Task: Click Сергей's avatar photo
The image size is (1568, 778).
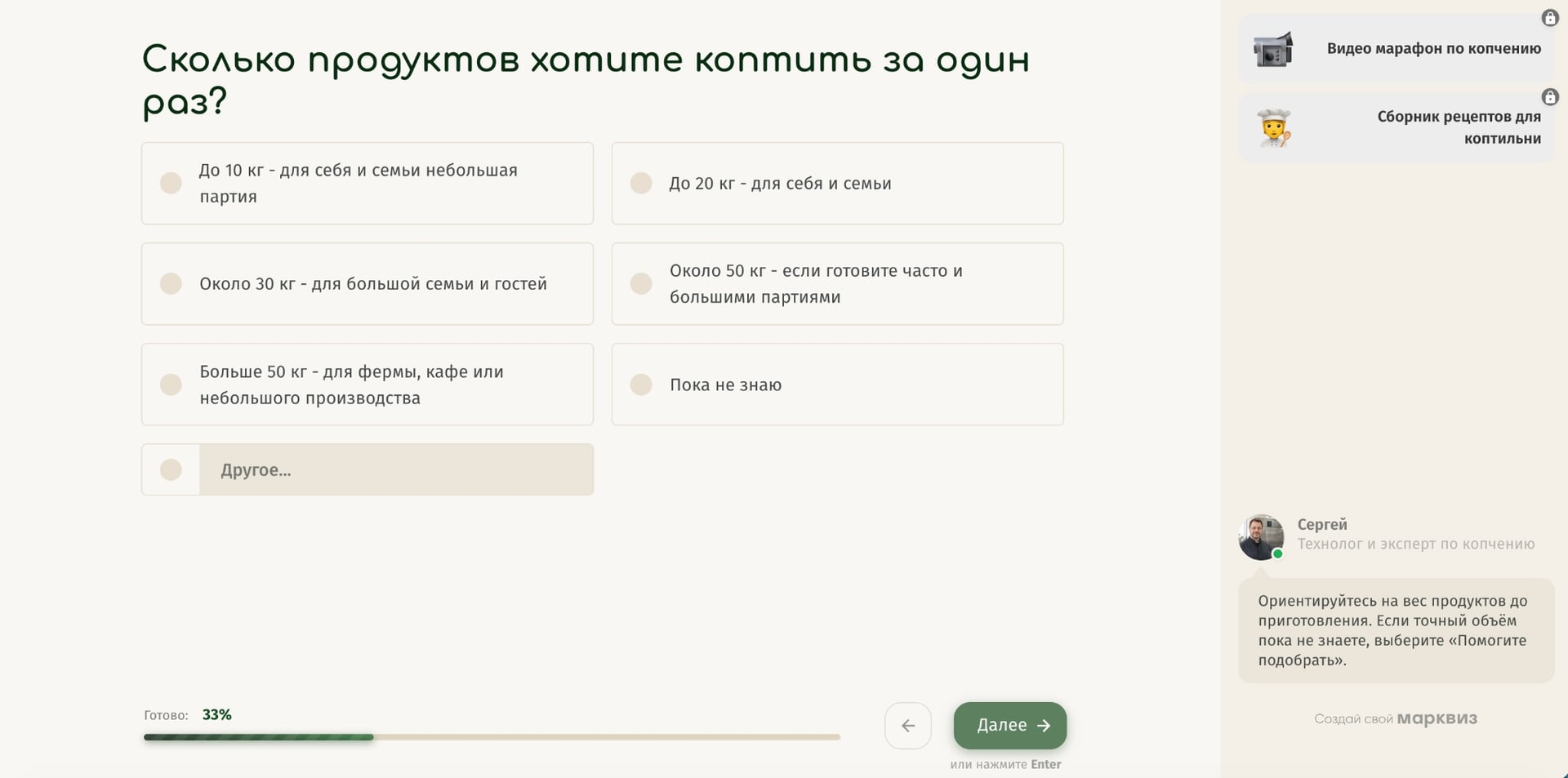Action: click(1261, 537)
